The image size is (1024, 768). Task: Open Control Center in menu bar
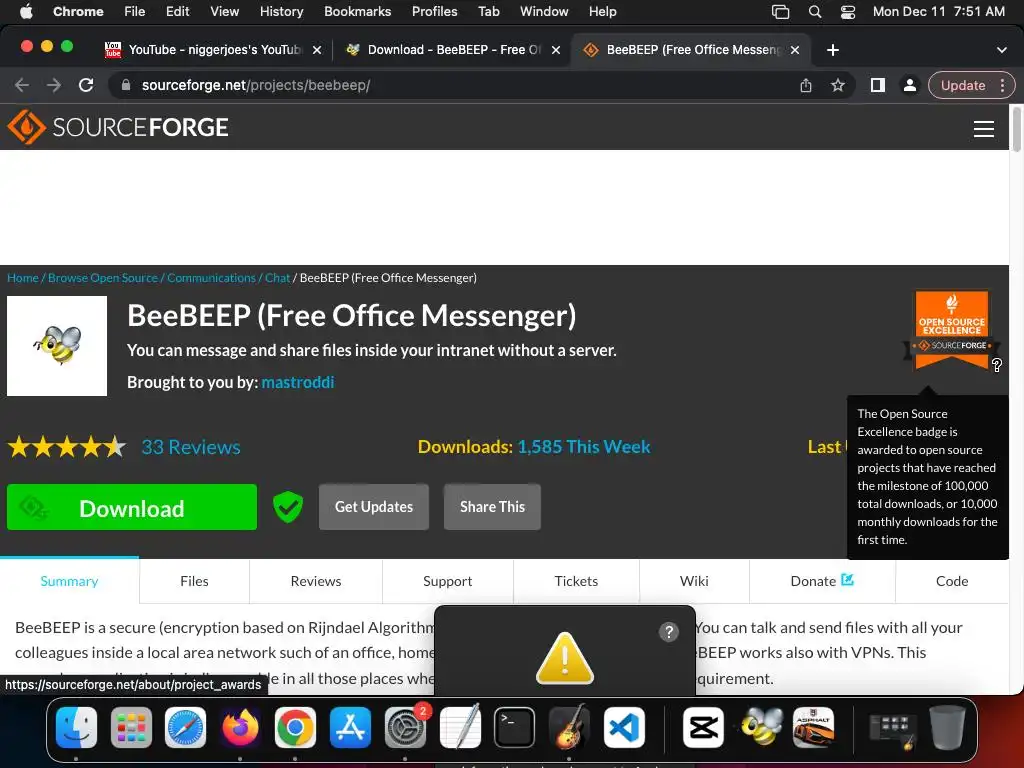(848, 12)
